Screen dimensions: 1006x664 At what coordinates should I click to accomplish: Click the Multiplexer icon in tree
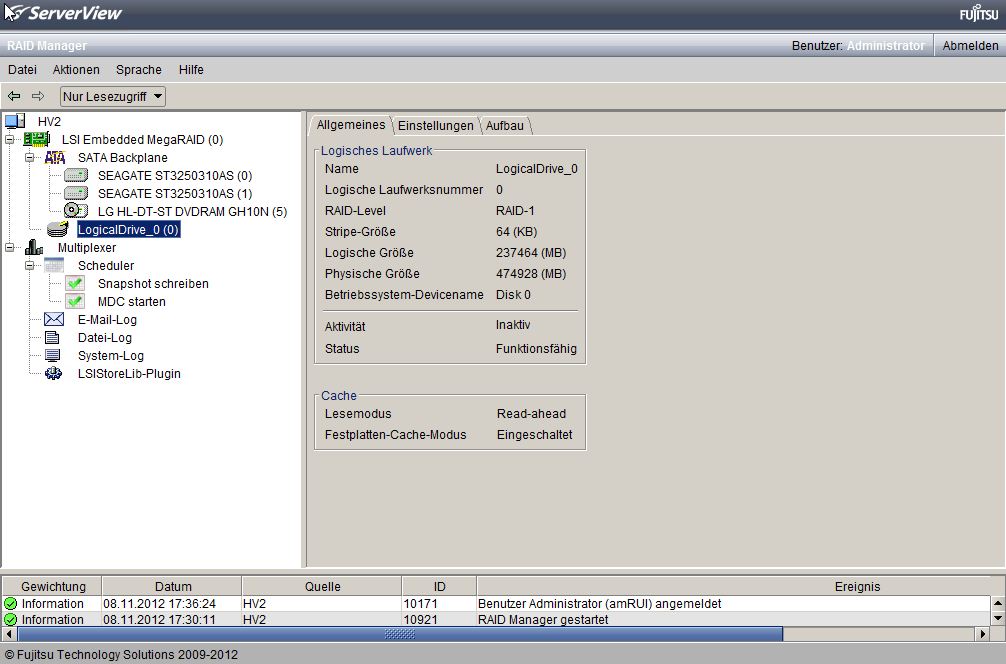coord(35,248)
